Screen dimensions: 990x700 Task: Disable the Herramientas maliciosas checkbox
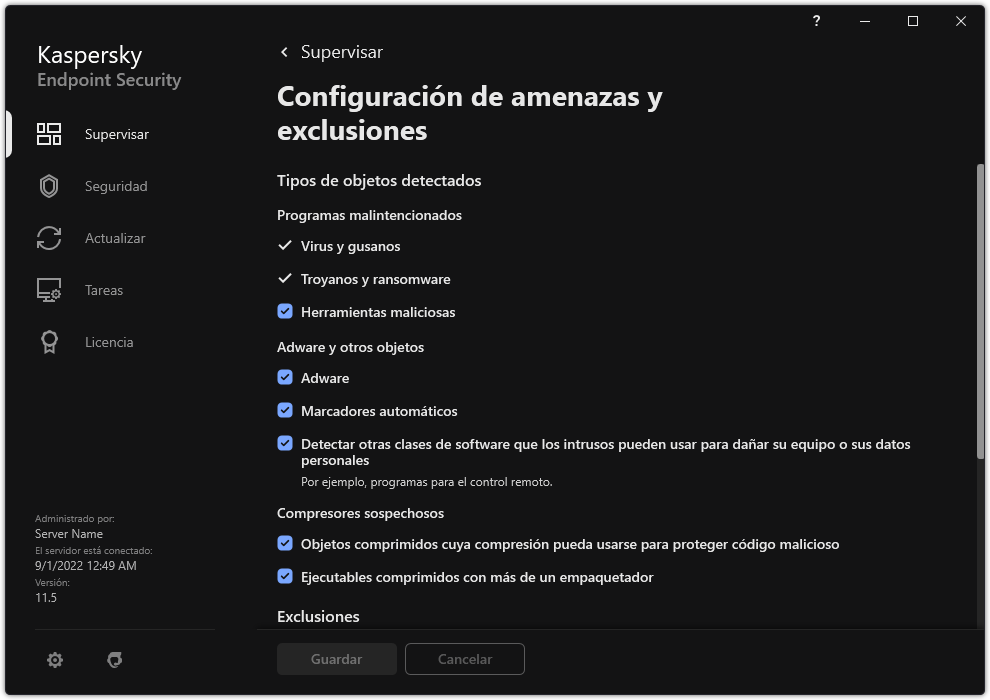[x=286, y=311]
